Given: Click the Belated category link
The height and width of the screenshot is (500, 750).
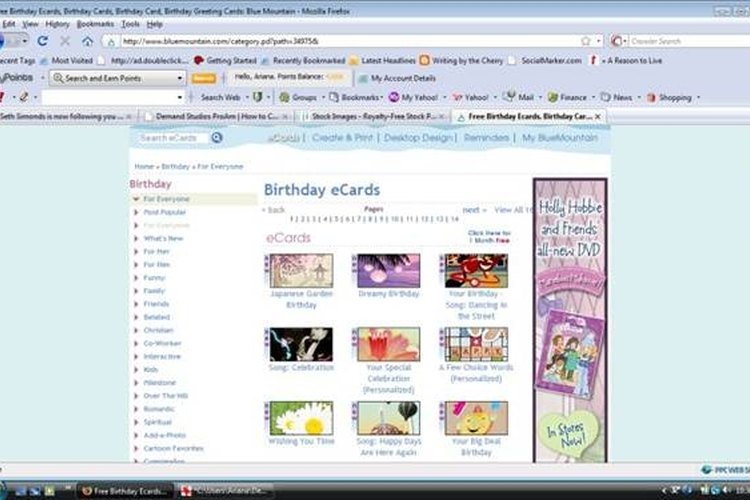Looking at the screenshot, I should tap(156, 317).
